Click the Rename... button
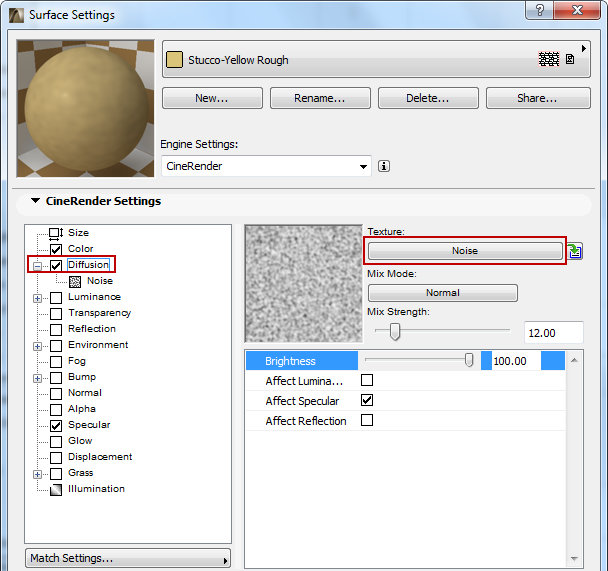Viewport: 608px width, 571px height. pyautogui.click(x=320, y=98)
